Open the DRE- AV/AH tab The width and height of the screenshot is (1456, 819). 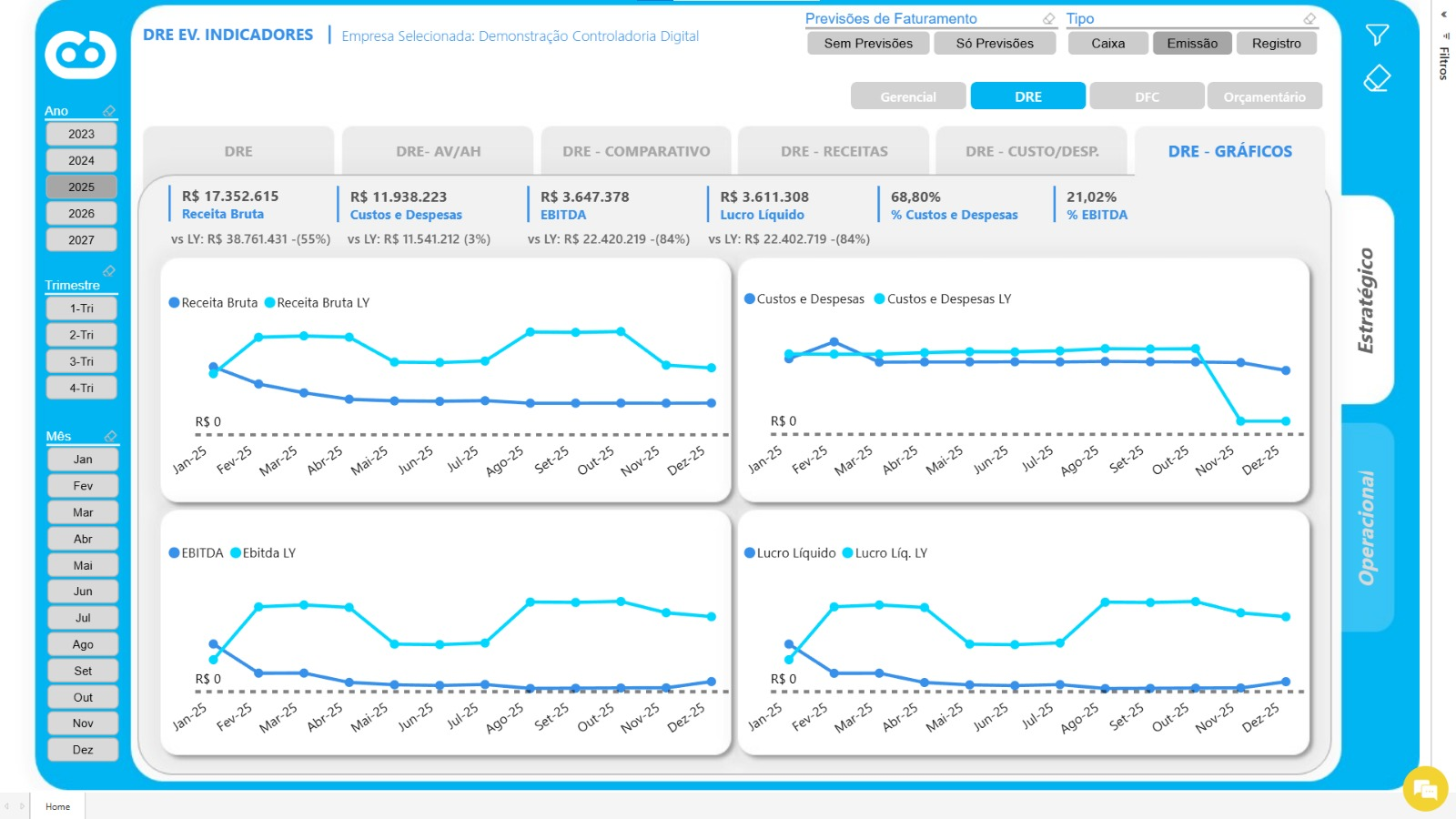click(x=438, y=151)
